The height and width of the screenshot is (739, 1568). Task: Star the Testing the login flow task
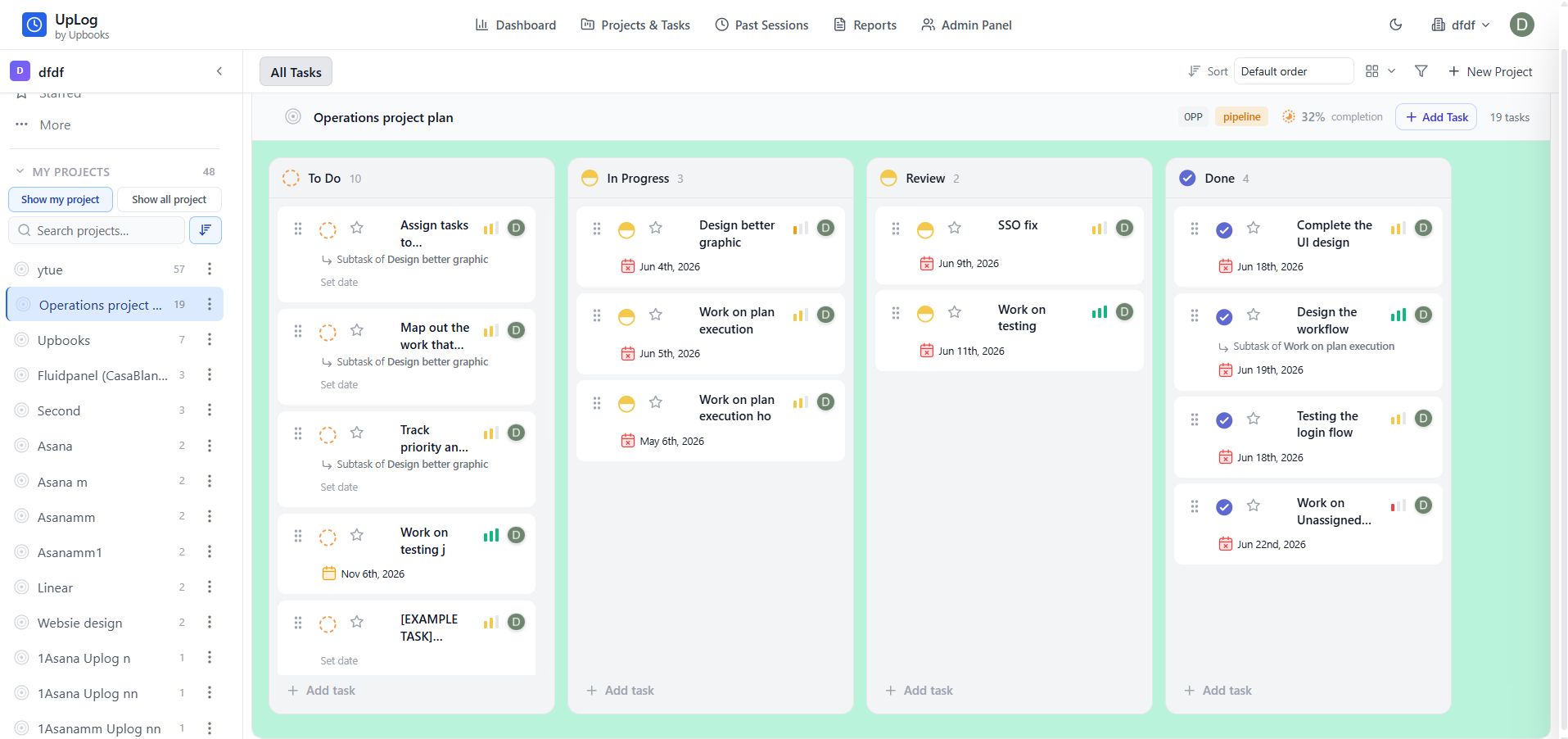coord(1254,419)
